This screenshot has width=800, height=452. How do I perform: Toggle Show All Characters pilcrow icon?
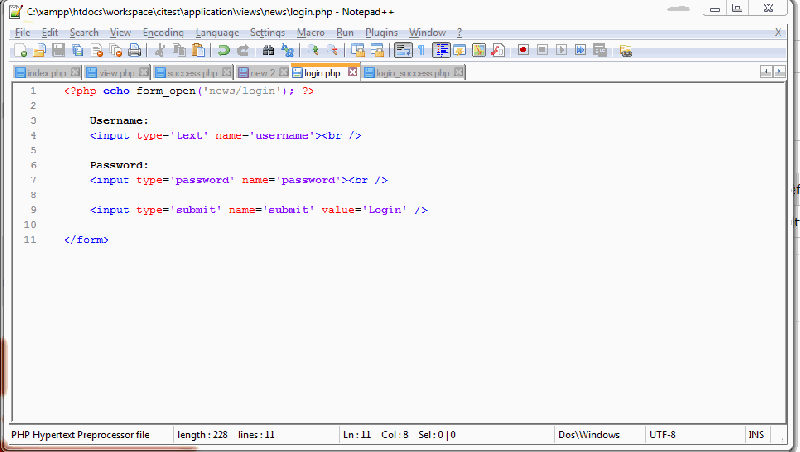[x=421, y=50]
